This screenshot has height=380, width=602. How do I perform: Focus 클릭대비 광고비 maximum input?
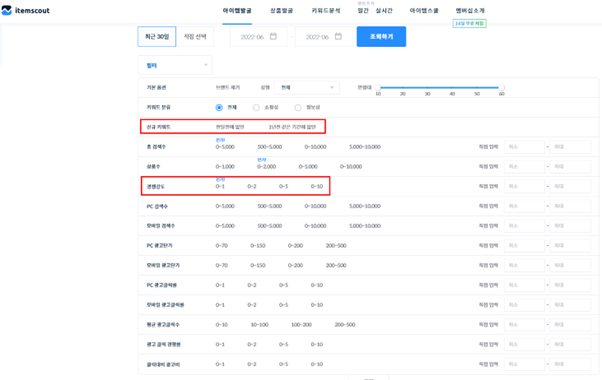[x=571, y=364]
